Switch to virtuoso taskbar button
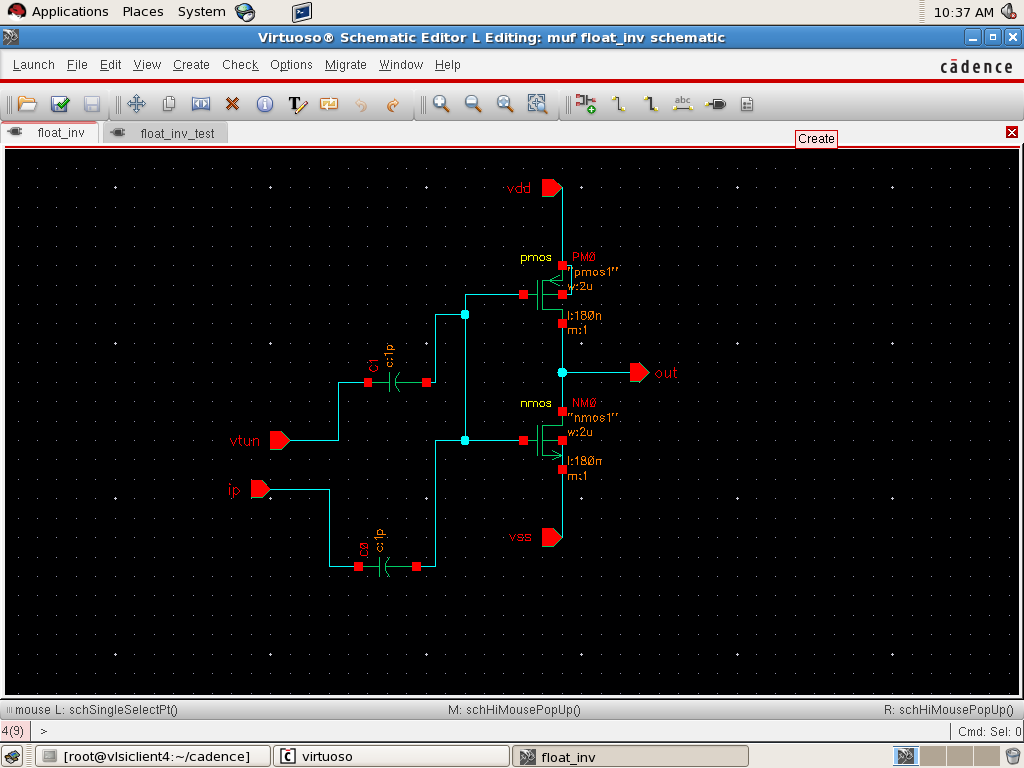1024x768 pixels. tap(391, 756)
